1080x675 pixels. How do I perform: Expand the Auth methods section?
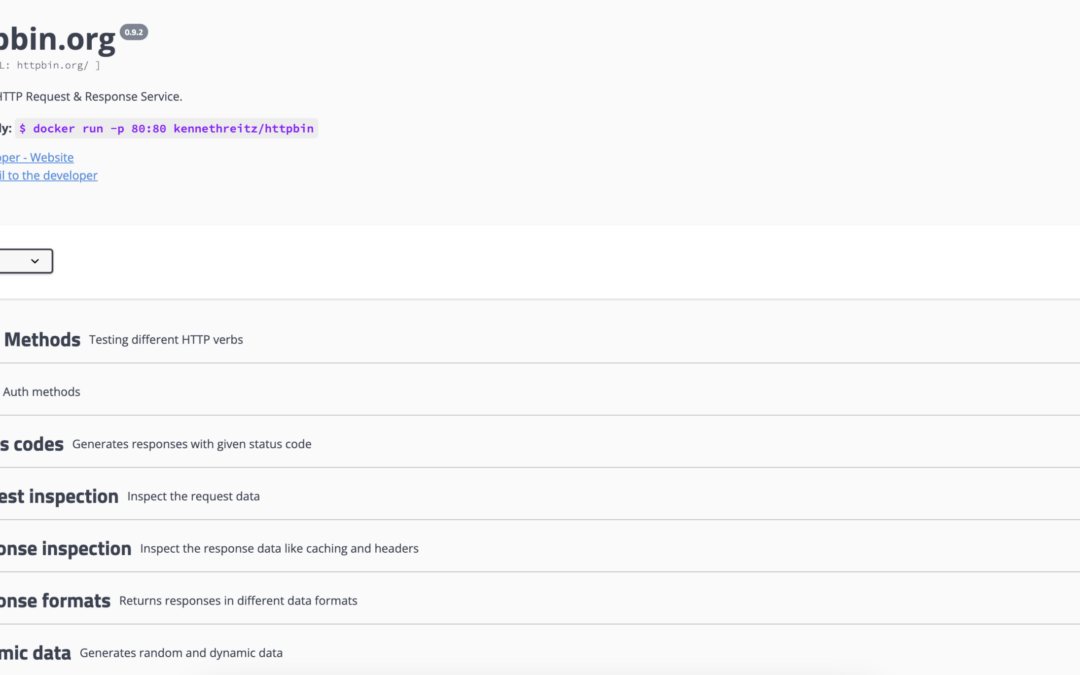click(41, 392)
